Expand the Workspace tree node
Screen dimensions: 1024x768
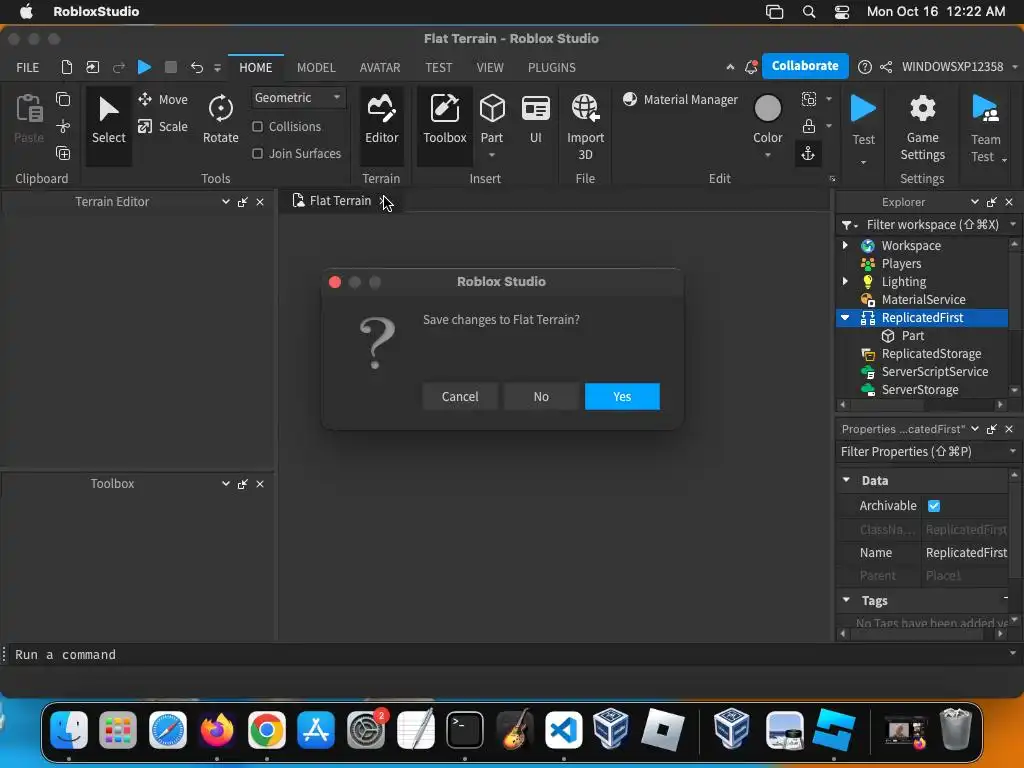(x=845, y=245)
